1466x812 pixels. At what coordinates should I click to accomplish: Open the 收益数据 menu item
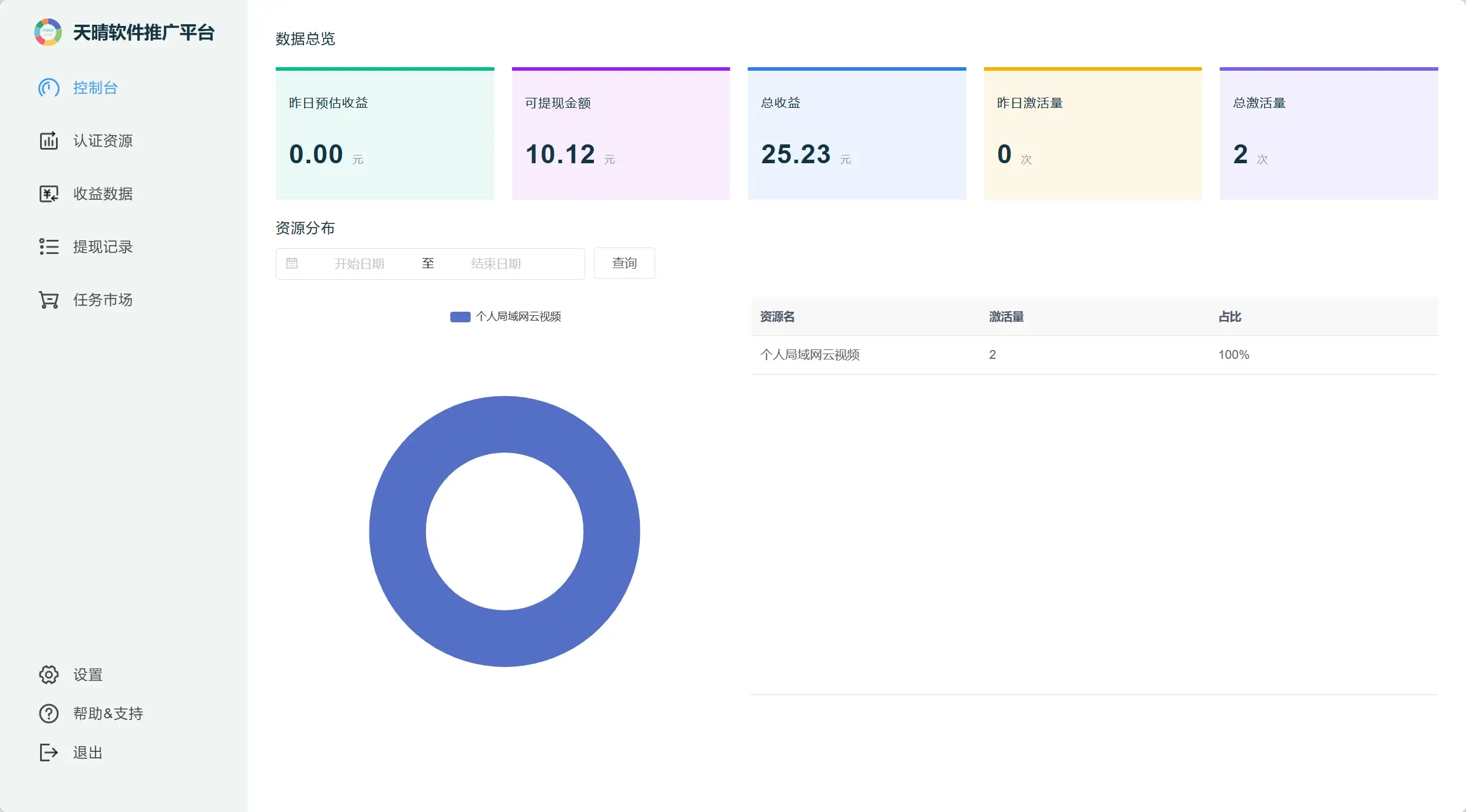click(103, 194)
